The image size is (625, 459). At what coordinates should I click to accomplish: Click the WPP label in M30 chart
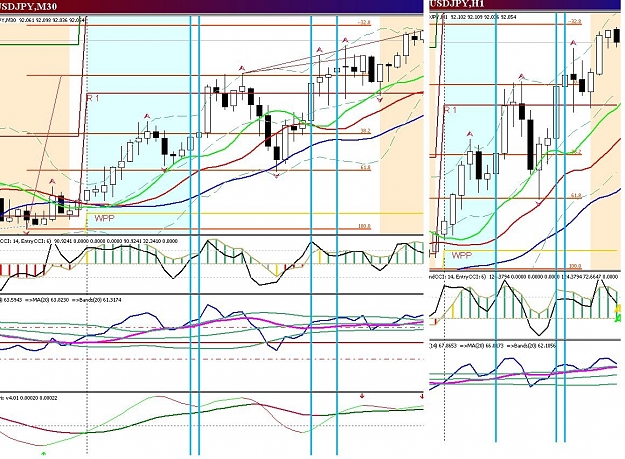pyautogui.click(x=104, y=218)
